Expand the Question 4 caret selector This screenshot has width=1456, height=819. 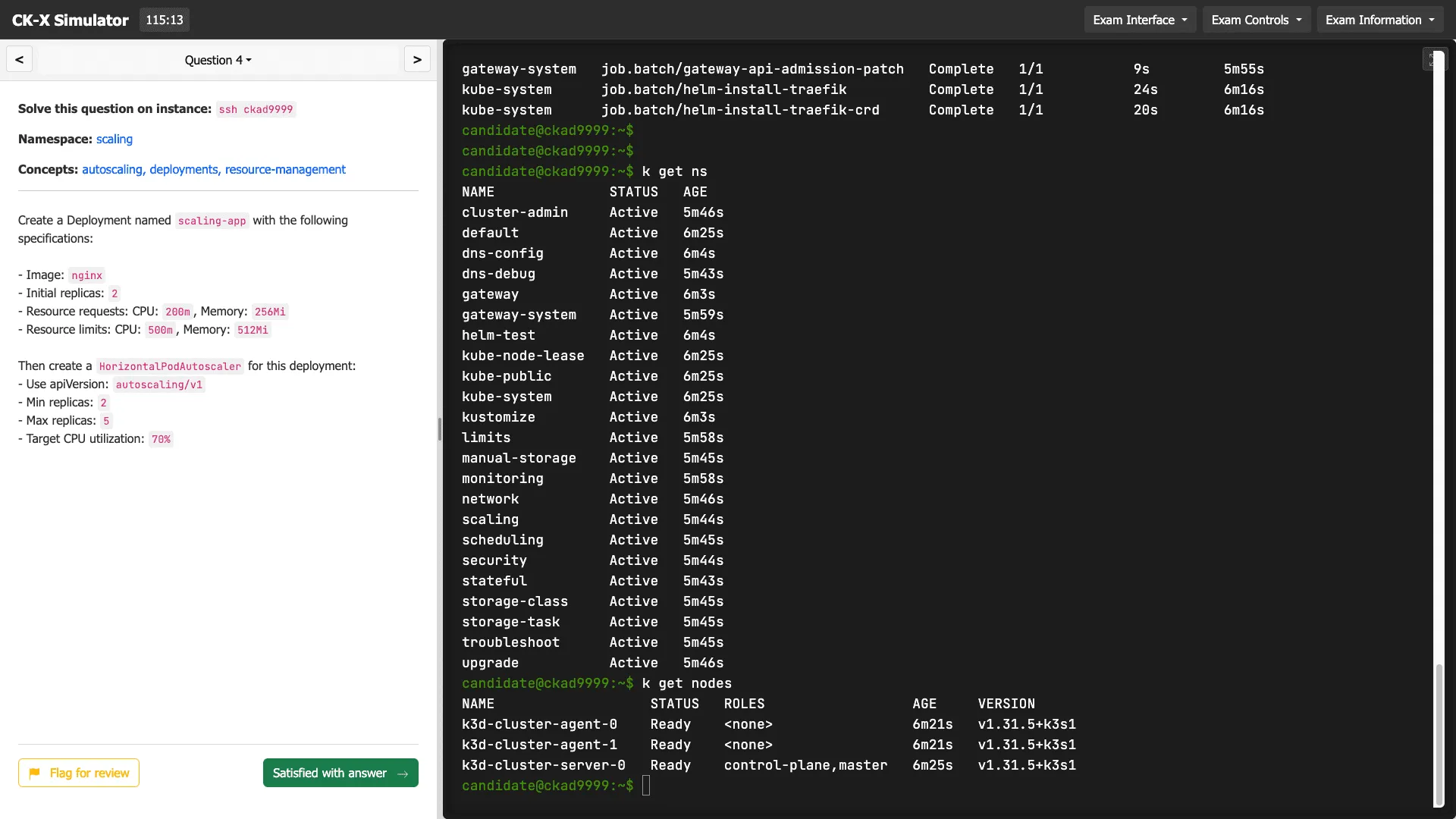point(249,60)
